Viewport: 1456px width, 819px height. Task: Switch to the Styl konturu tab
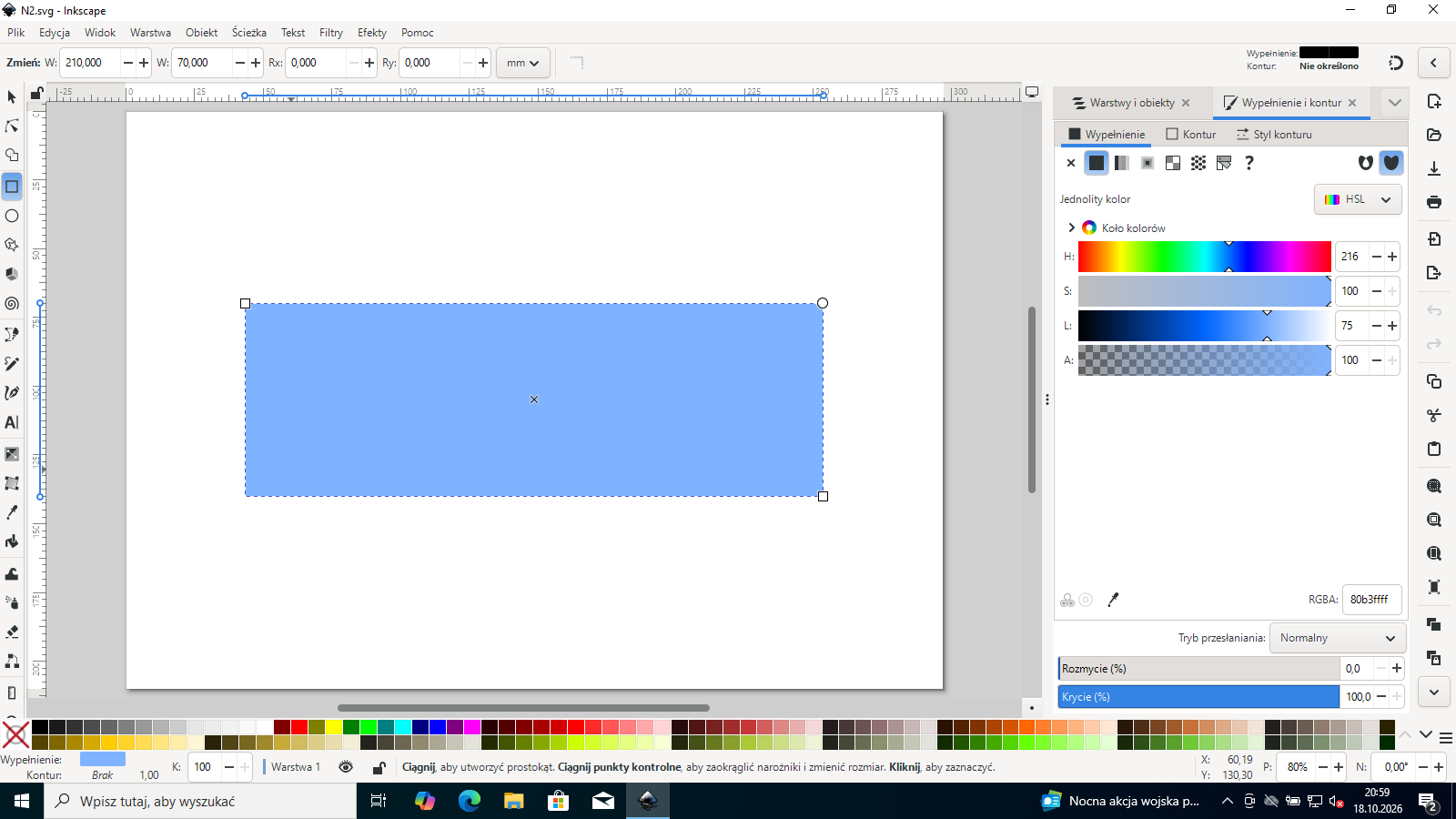(1274, 135)
